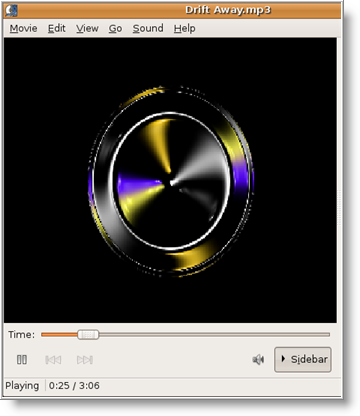Pause the playing track
Image resolution: width=360 pixels, height=416 pixels.
[x=22, y=360]
